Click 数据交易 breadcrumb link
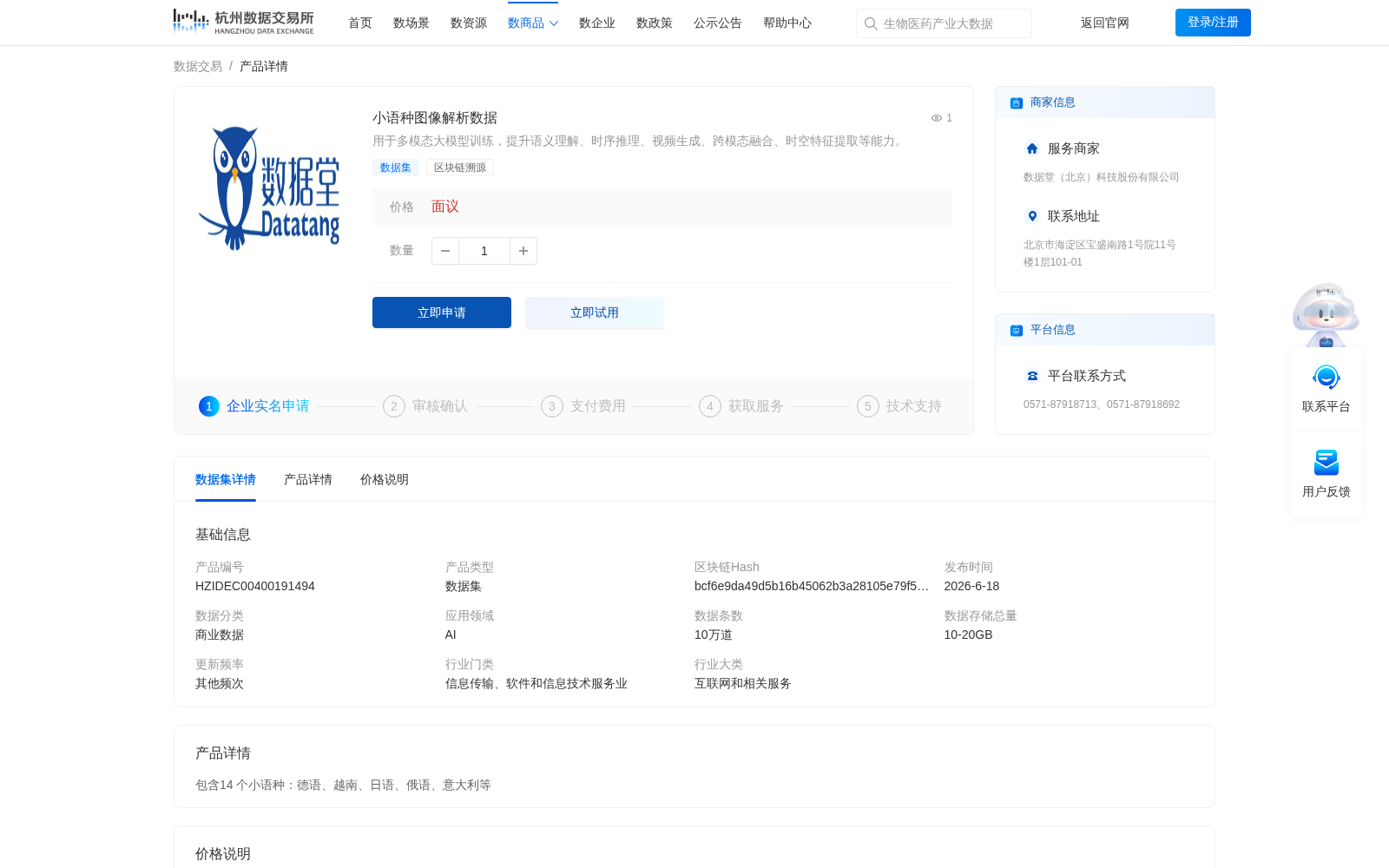 click(198, 66)
